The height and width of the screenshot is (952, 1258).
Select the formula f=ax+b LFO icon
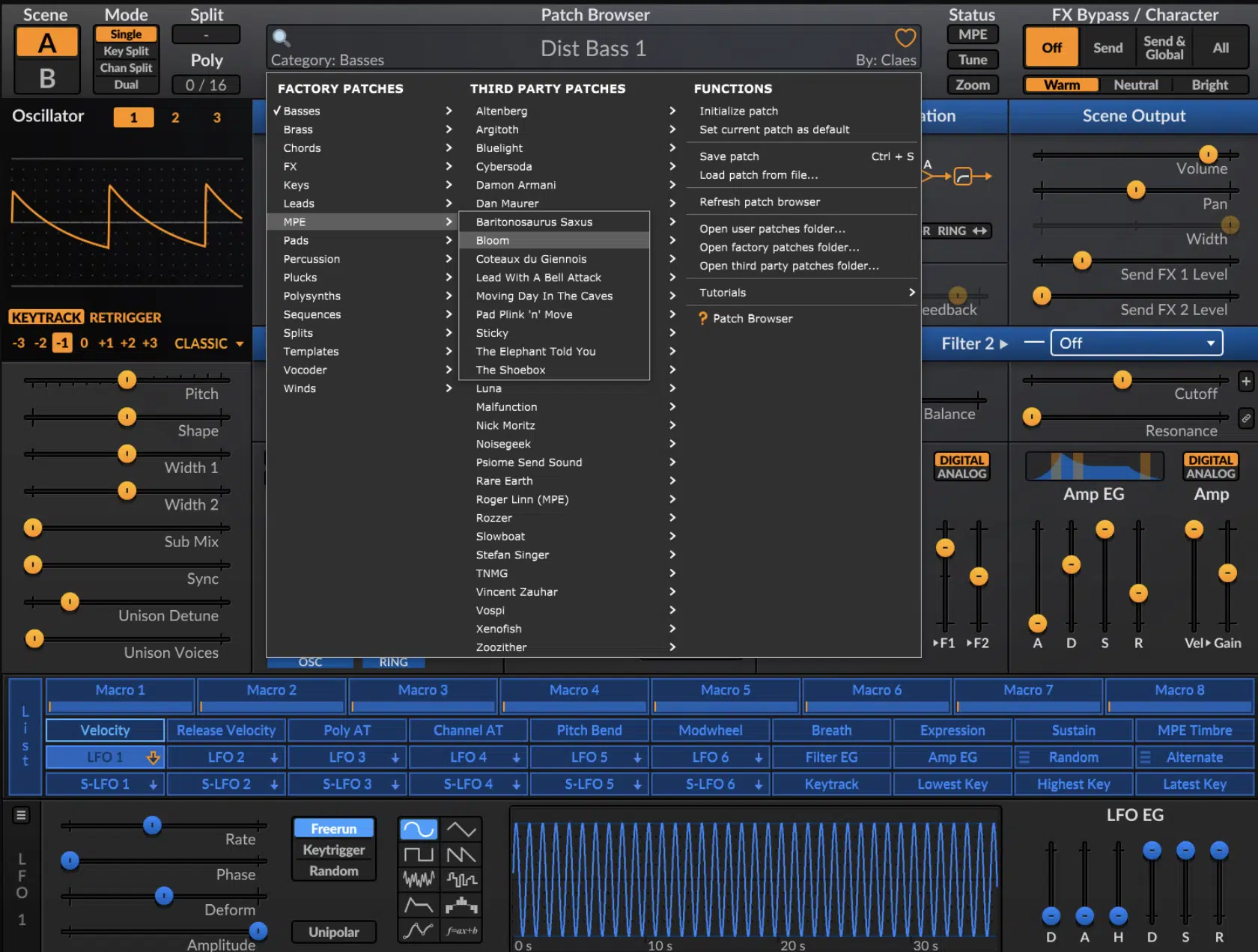(x=461, y=930)
